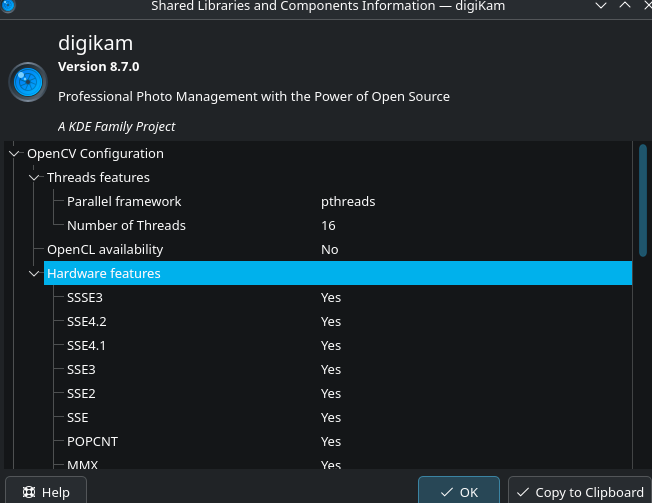
Task: Click the digikam heading text
Action: tap(95, 43)
